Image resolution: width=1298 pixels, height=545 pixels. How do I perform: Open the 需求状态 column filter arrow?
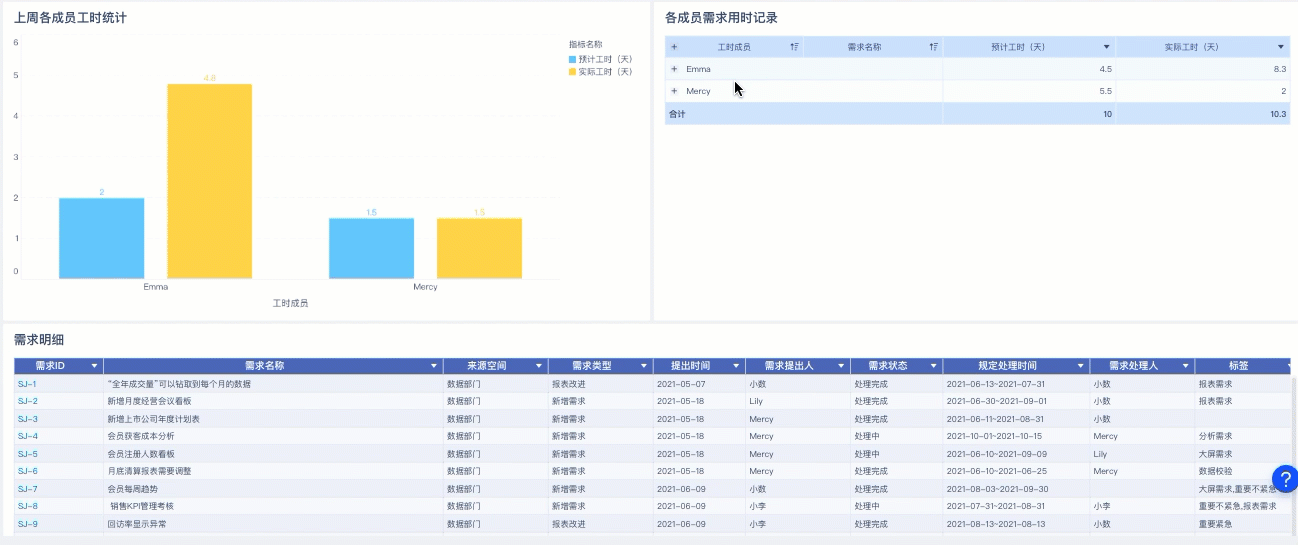click(x=934, y=366)
